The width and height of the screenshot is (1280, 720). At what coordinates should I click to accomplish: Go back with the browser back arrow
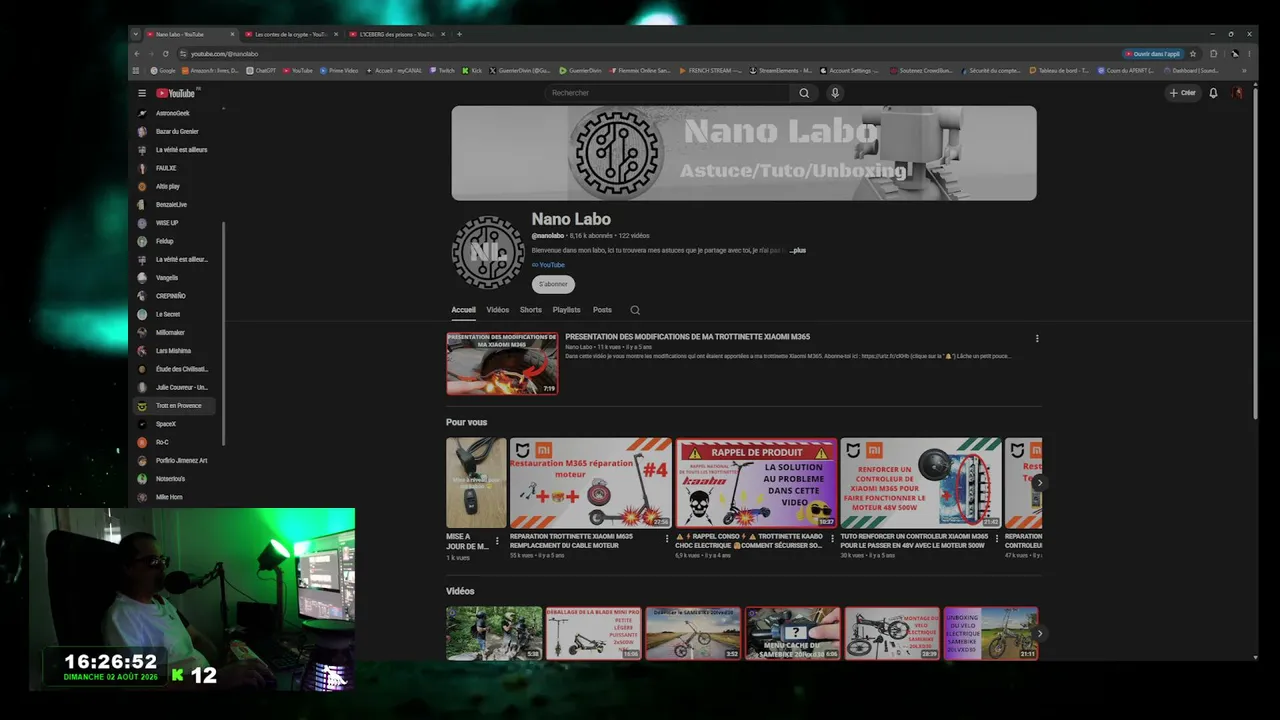pos(137,54)
